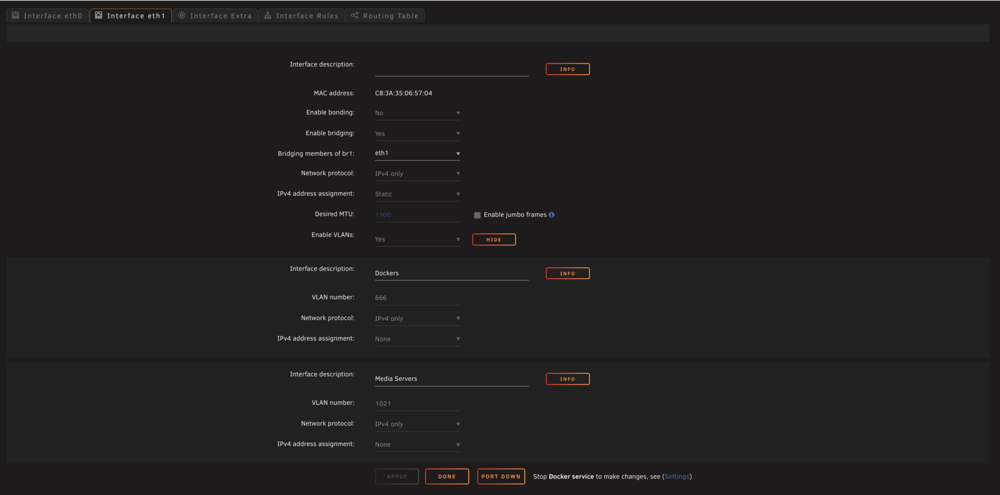Open the Enable bridging dropdown
This screenshot has width=1000, height=495.
tap(417, 134)
